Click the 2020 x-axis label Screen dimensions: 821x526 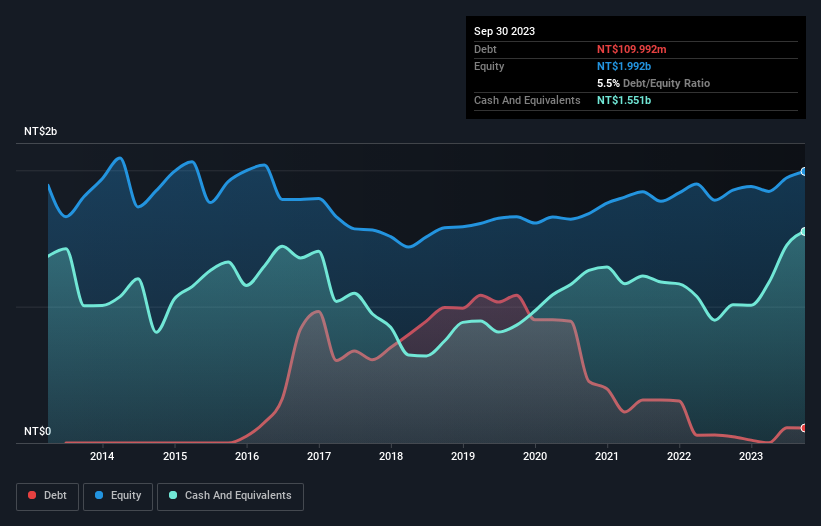point(535,456)
